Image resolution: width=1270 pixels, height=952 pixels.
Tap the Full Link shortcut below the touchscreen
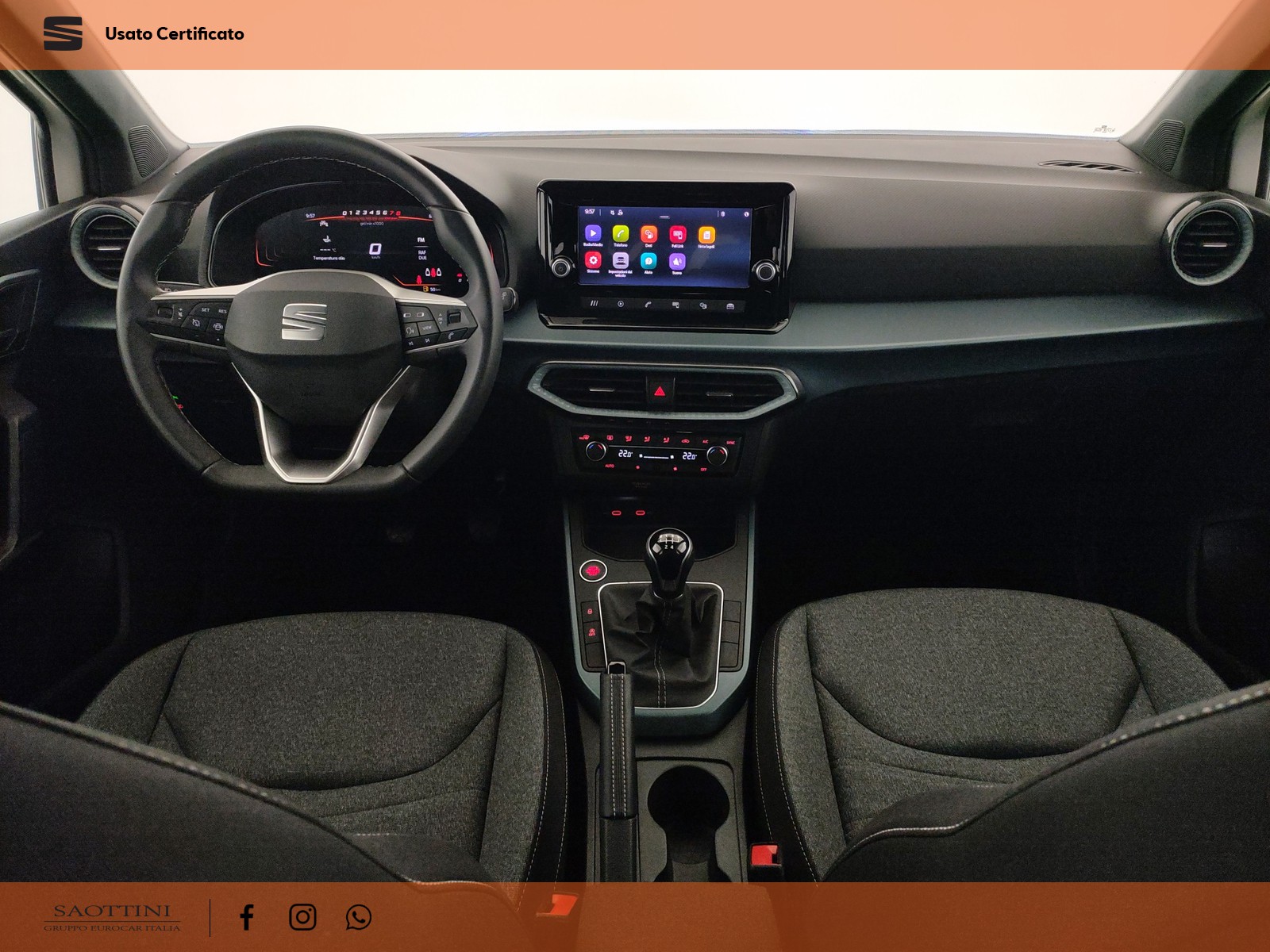pos(675,305)
